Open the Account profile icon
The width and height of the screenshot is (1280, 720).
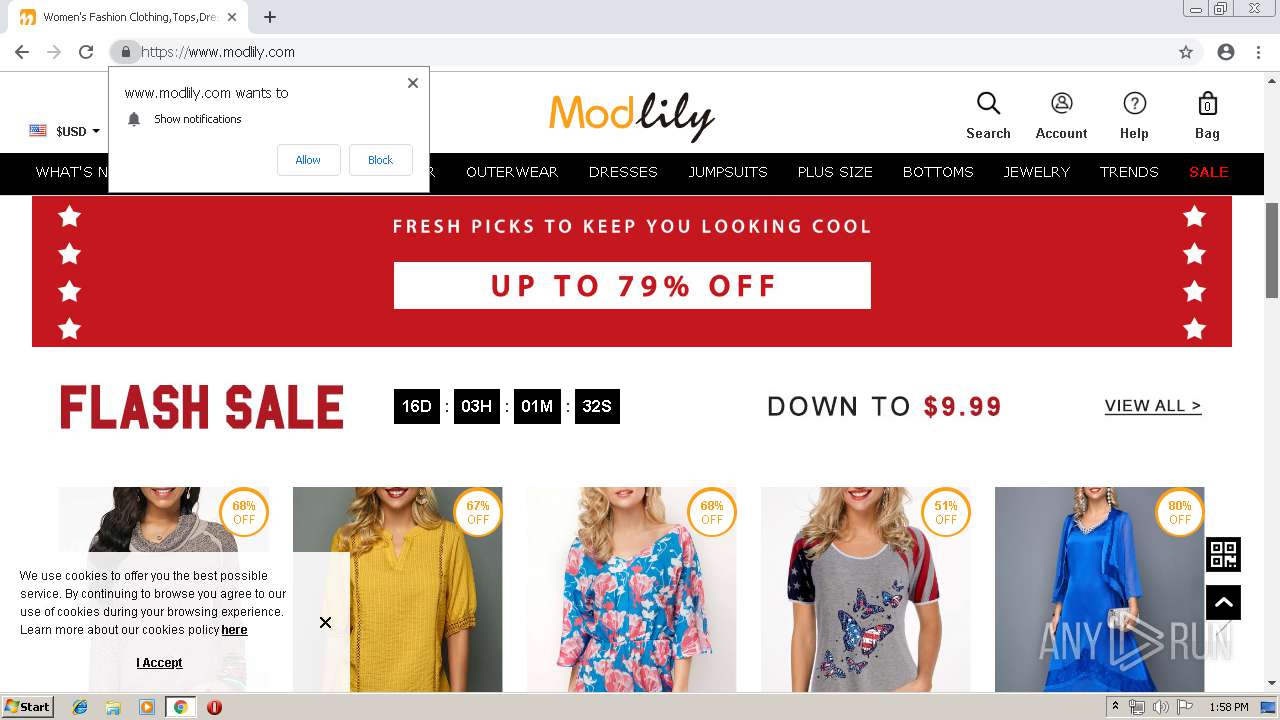(x=1061, y=104)
